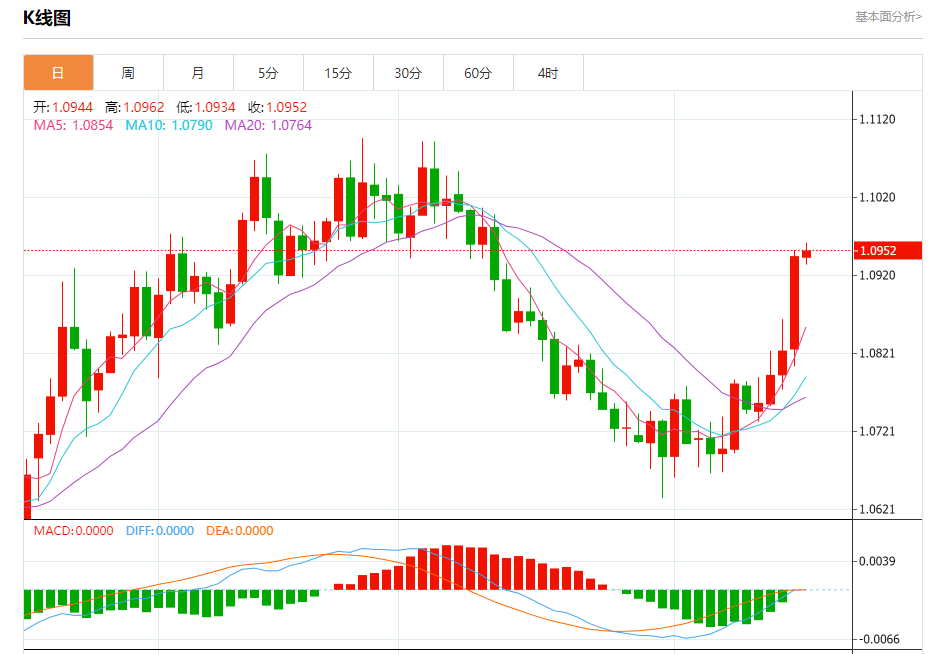This screenshot has height=654, width=935.
Task: Click the MA10 indicator value label
Action: pos(169,125)
